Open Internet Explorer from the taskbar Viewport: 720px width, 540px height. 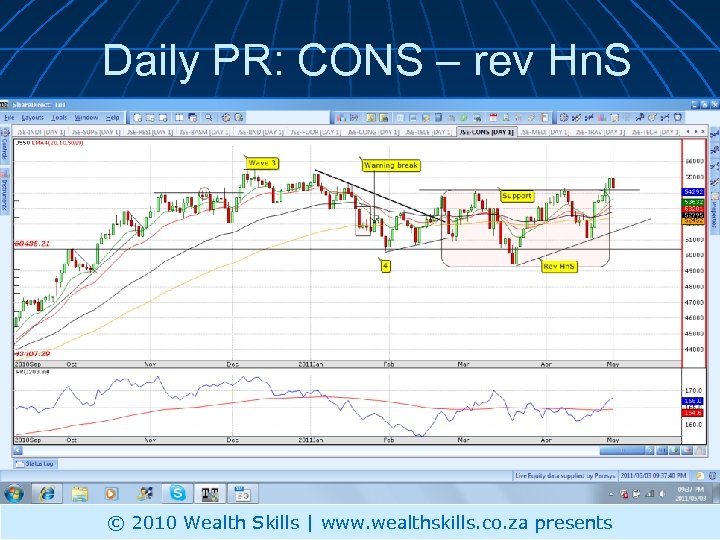(x=47, y=494)
